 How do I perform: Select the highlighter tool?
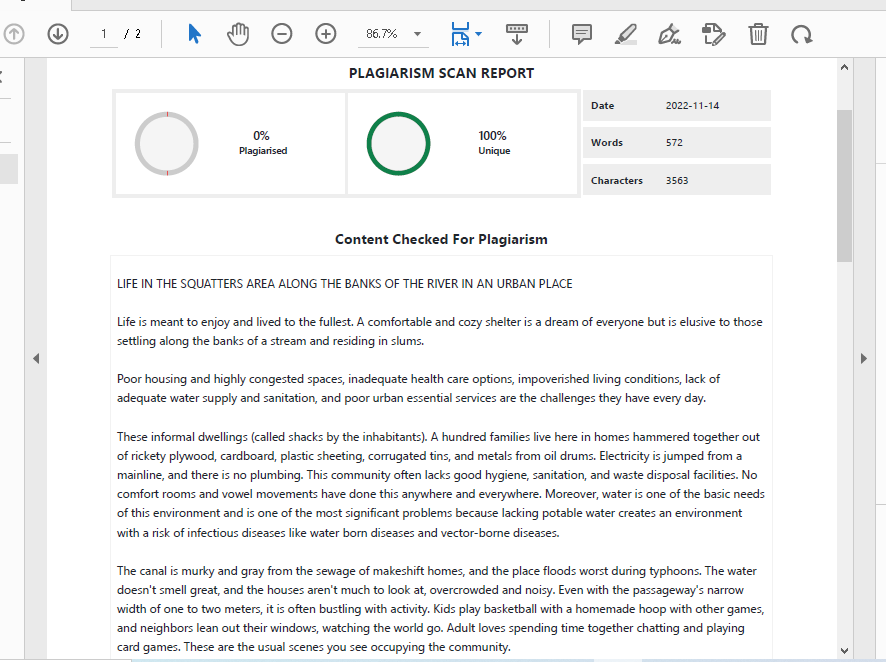click(x=626, y=34)
